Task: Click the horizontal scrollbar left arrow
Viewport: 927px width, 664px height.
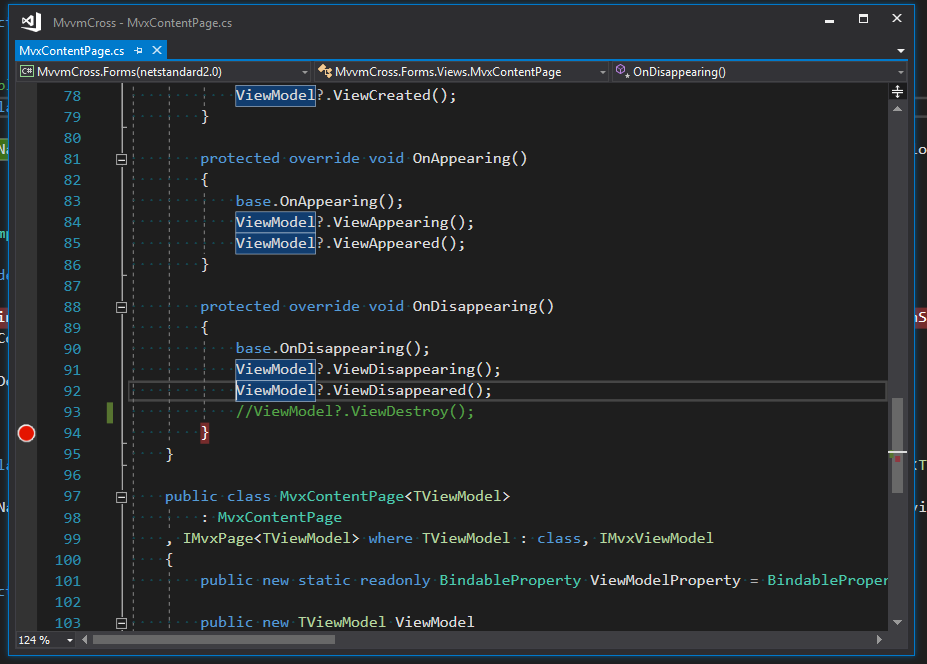Action: (x=85, y=639)
